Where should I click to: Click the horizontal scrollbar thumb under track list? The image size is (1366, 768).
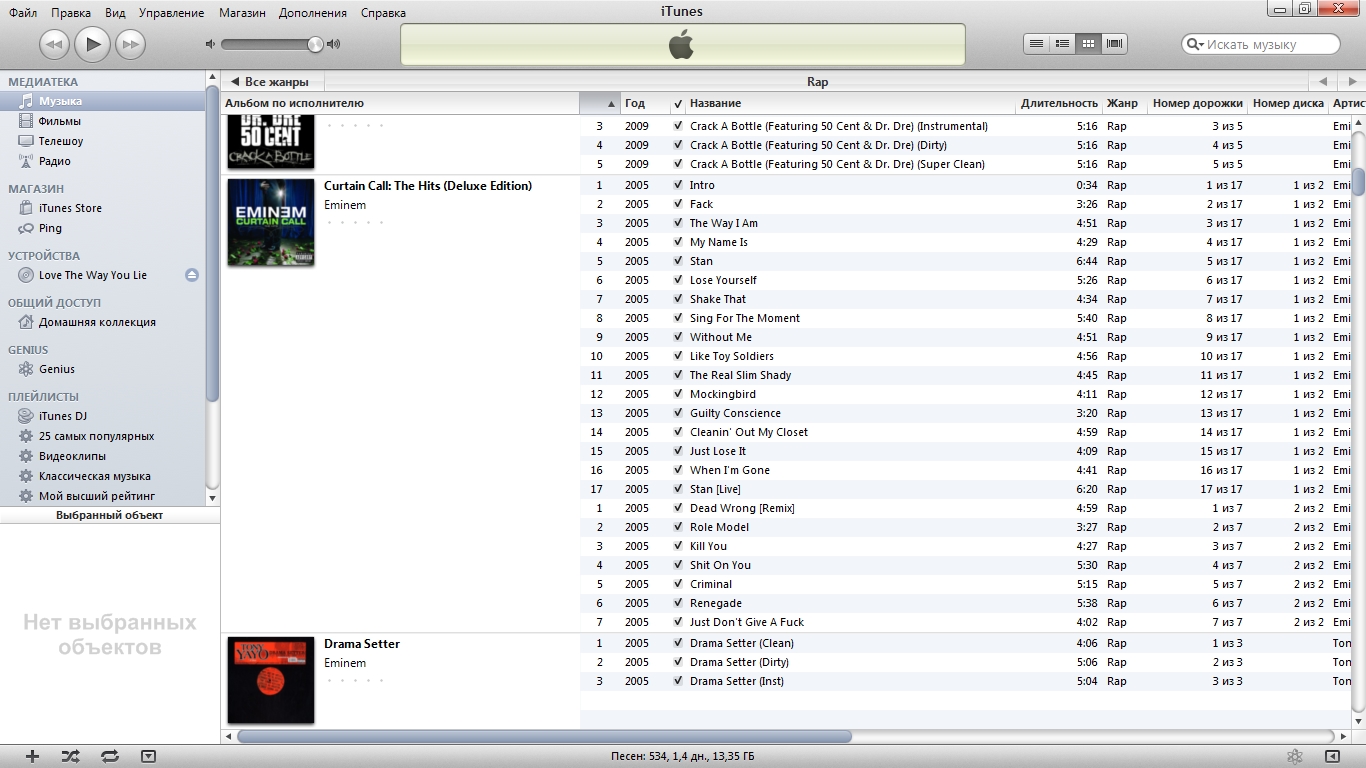click(x=544, y=736)
